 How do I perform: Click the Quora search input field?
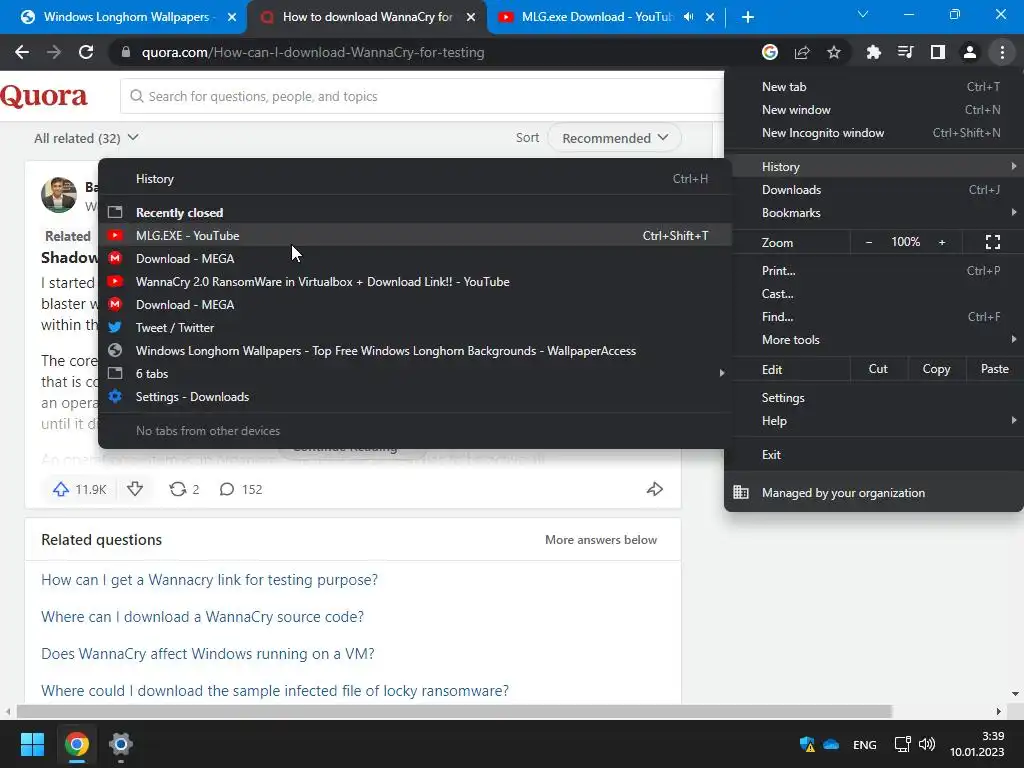pyautogui.click(x=422, y=96)
